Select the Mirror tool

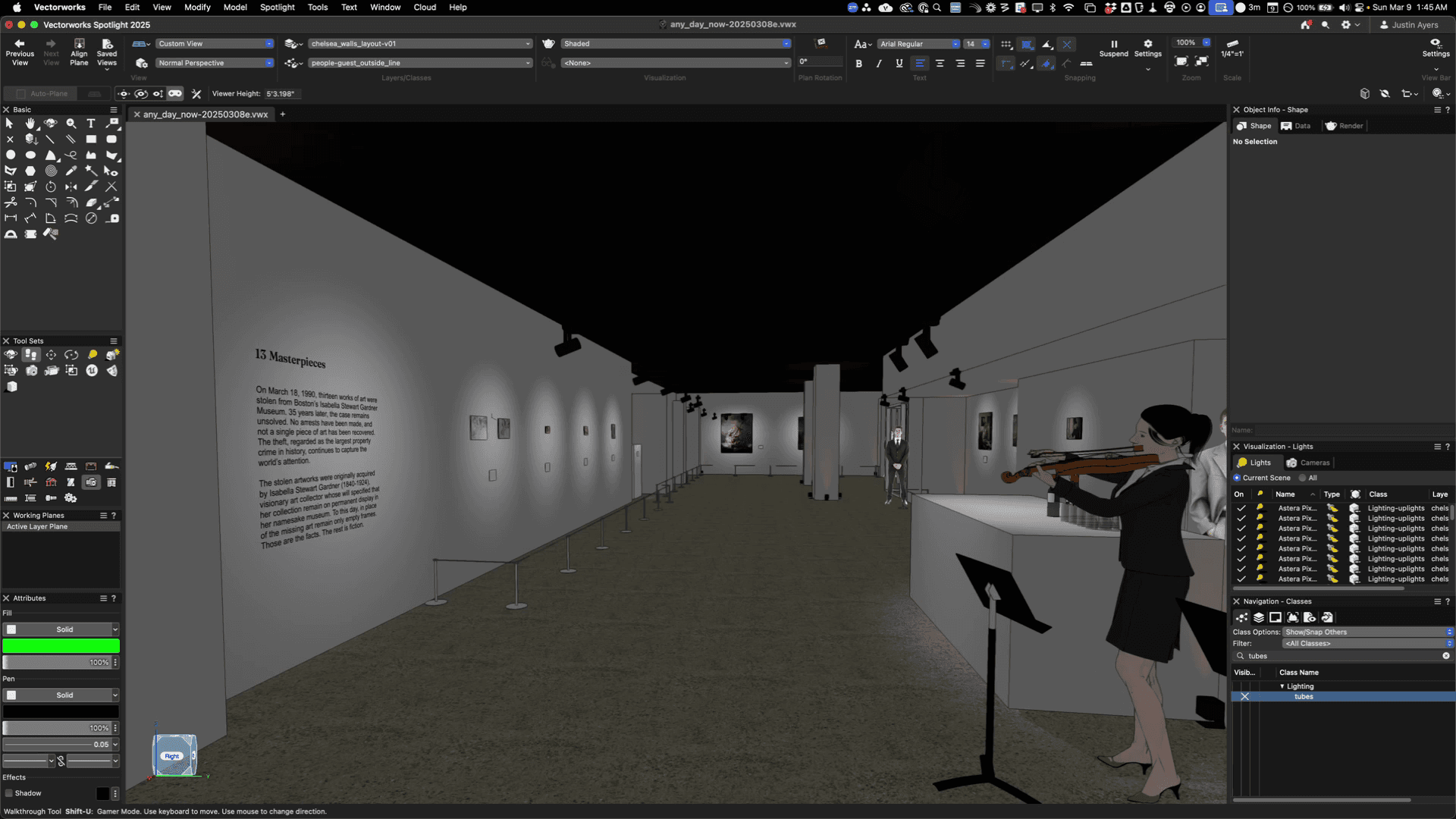[71, 187]
